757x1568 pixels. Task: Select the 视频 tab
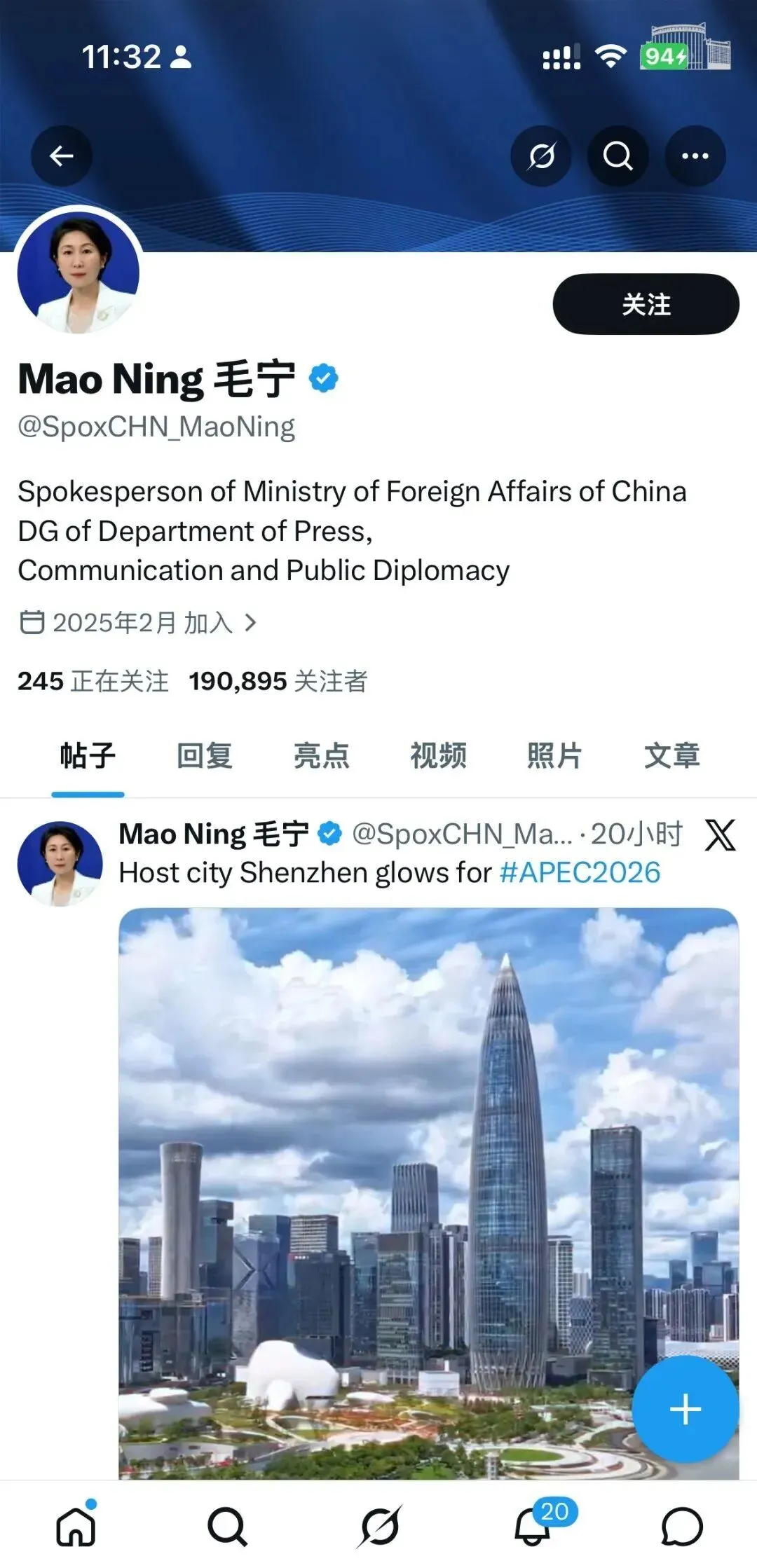[x=438, y=755]
